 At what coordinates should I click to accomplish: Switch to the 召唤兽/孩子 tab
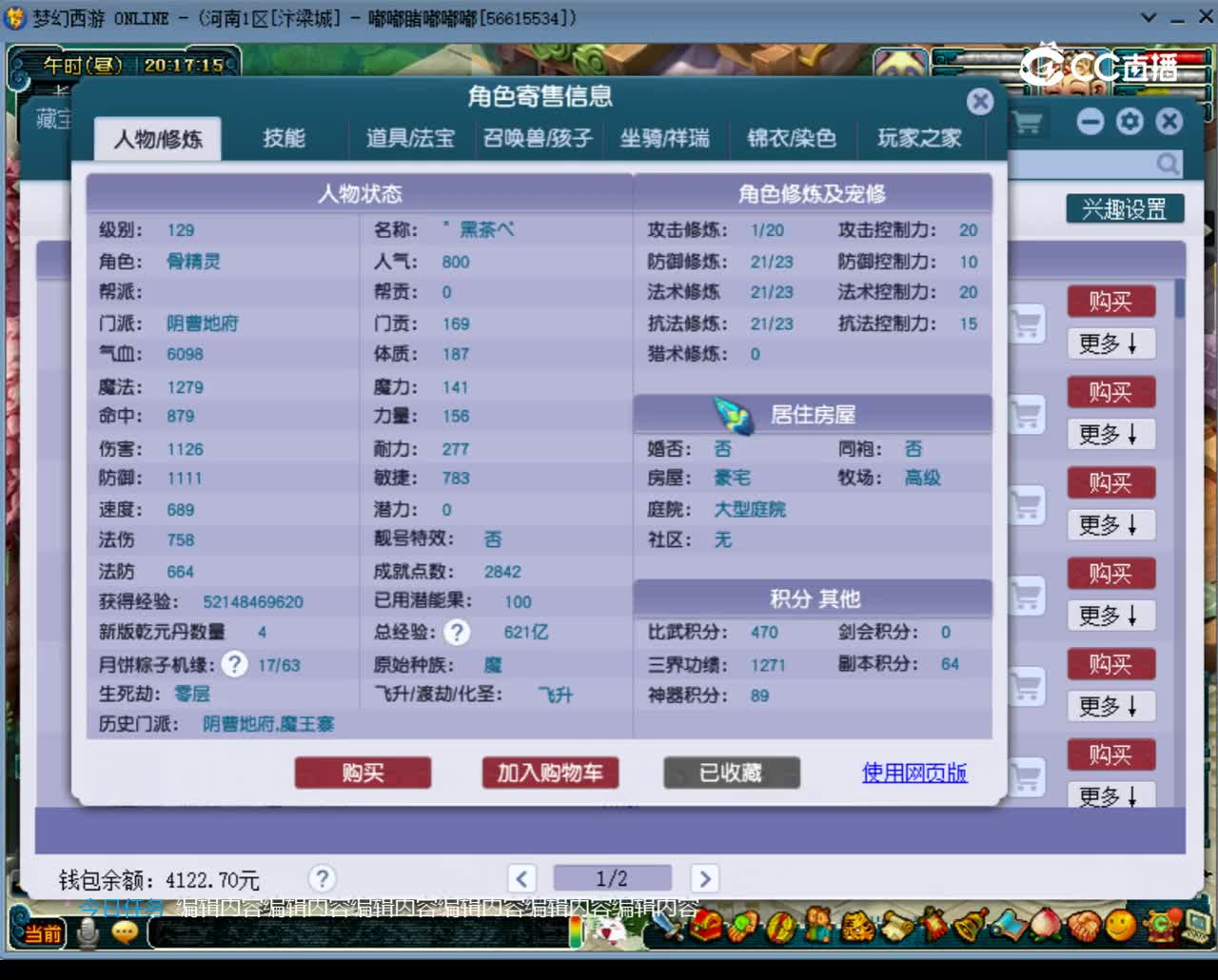(x=538, y=139)
